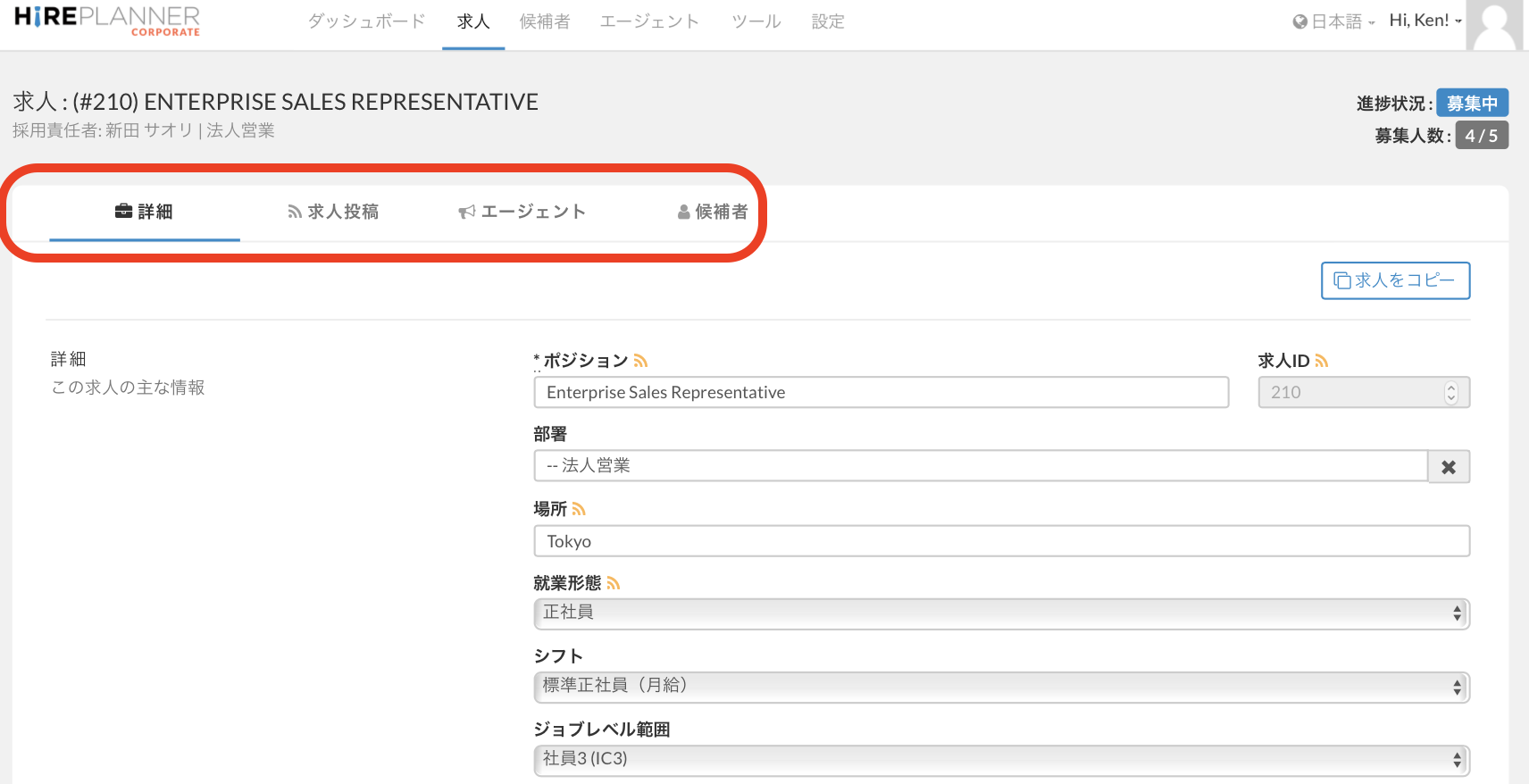Go to ダッシュボード in top navigation
1529x784 pixels.
click(x=366, y=21)
